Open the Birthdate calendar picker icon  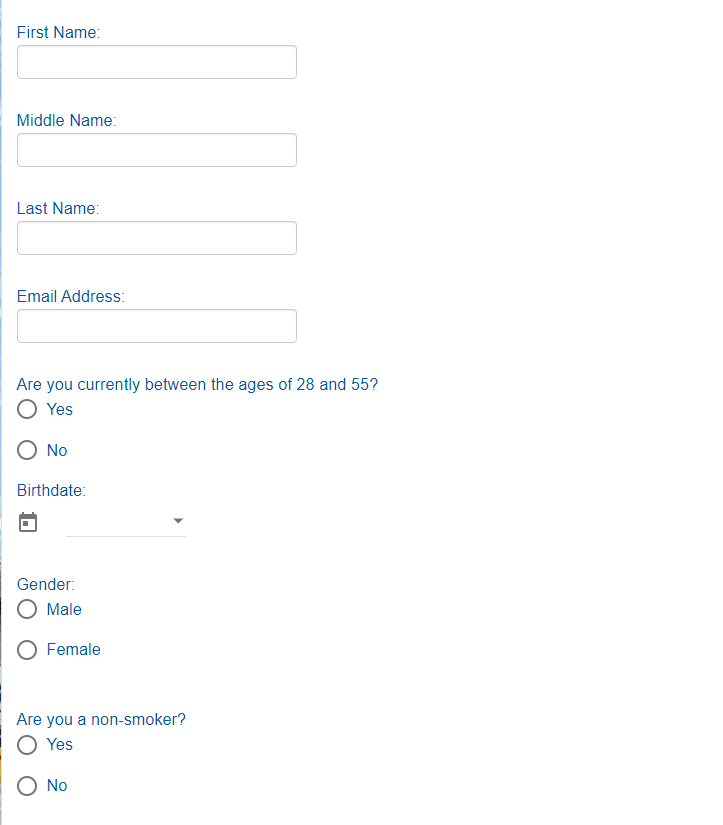coord(28,522)
